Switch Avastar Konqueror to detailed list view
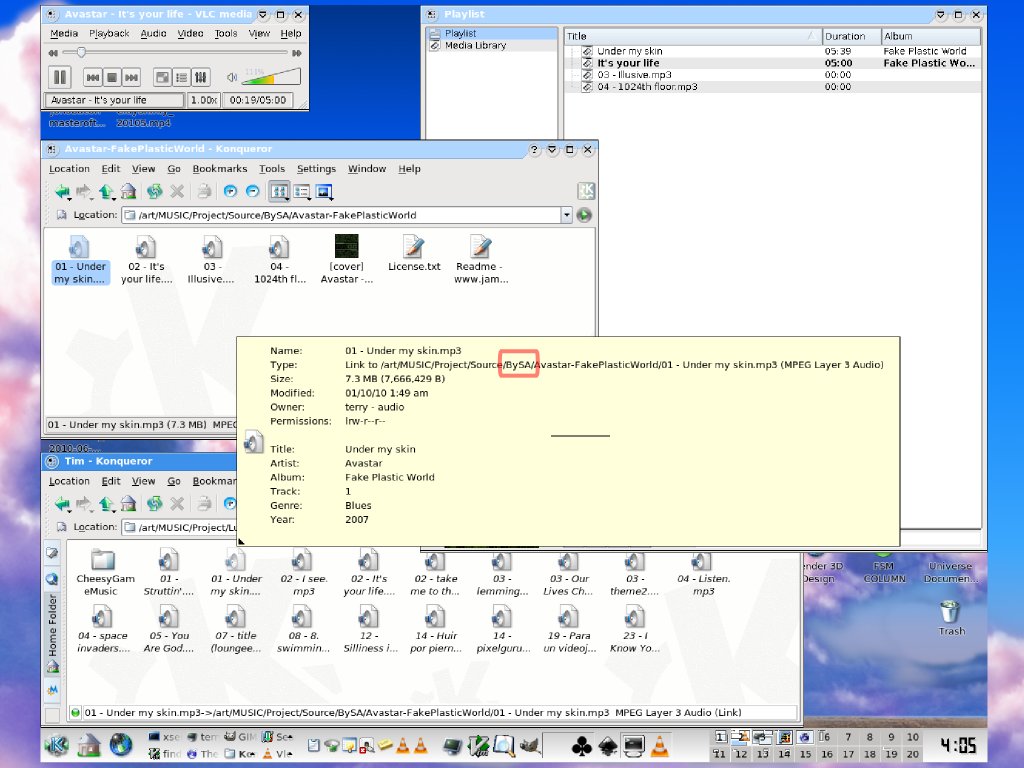Screen dimensions: 1024x768 [x=302, y=191]
